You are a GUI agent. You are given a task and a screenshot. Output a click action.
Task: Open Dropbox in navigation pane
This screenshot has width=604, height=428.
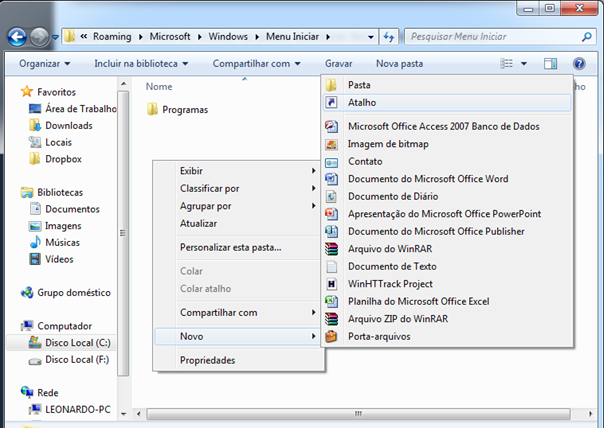55,159
